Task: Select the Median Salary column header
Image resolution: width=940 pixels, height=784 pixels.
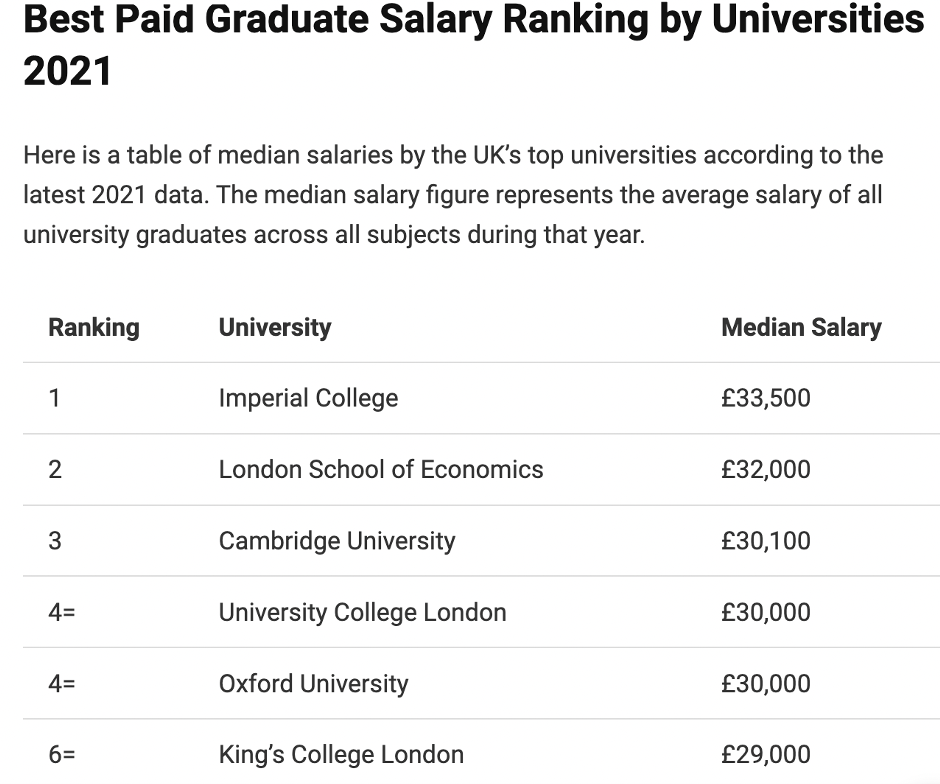Action: click(801, 327)
